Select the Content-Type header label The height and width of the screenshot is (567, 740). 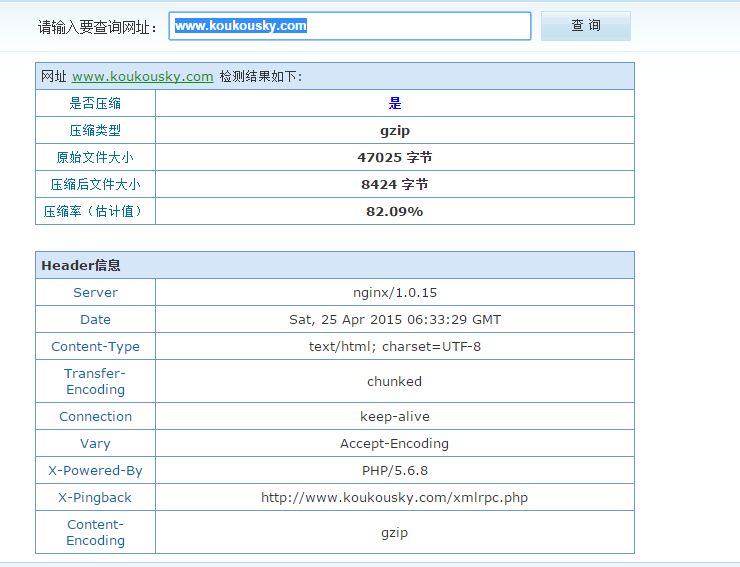(x=95, y=347)
